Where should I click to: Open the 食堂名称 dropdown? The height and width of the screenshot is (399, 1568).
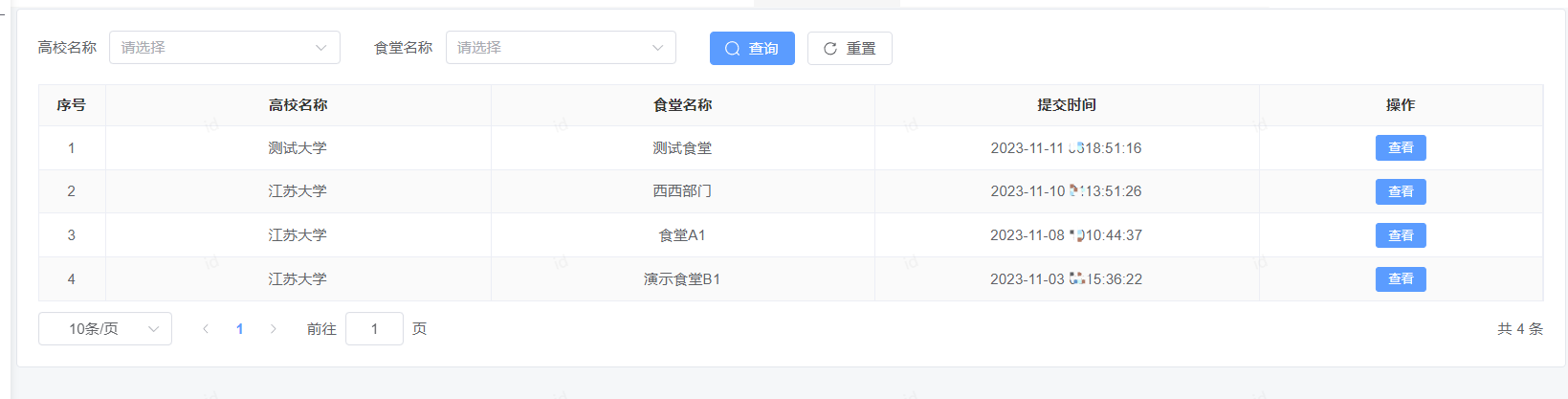pos(561,48)
